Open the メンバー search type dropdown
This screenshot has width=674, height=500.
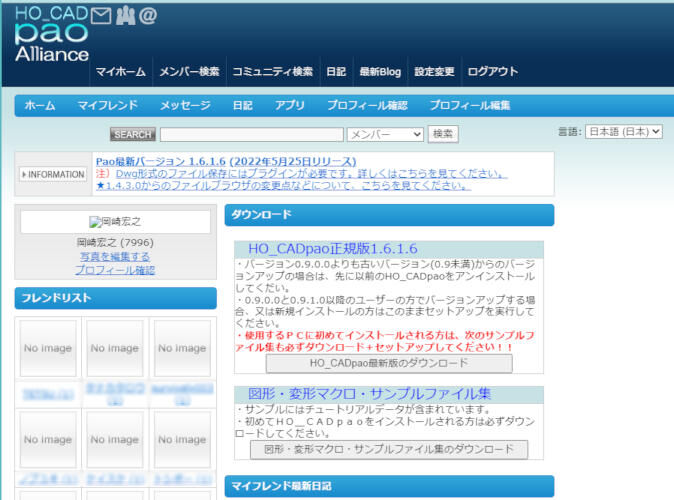385,135
